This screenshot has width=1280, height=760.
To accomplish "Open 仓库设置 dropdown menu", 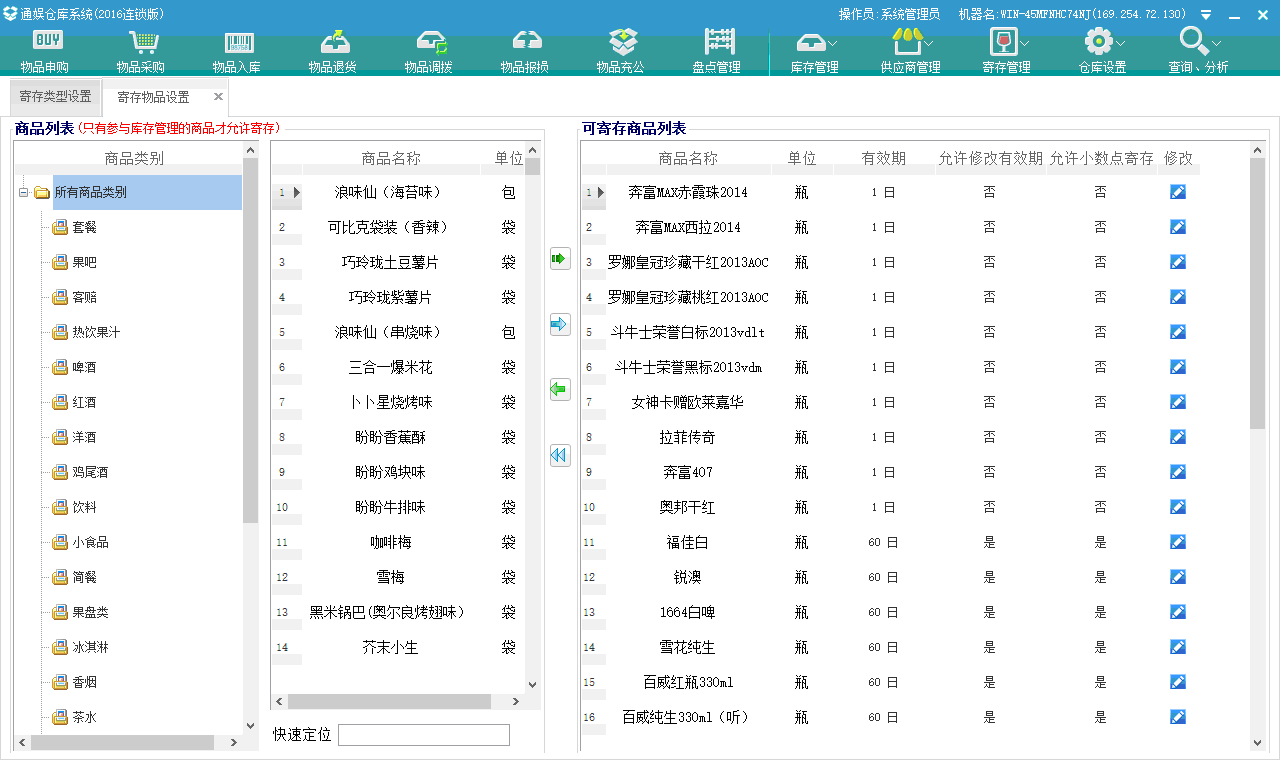I will pos(1103,53).
